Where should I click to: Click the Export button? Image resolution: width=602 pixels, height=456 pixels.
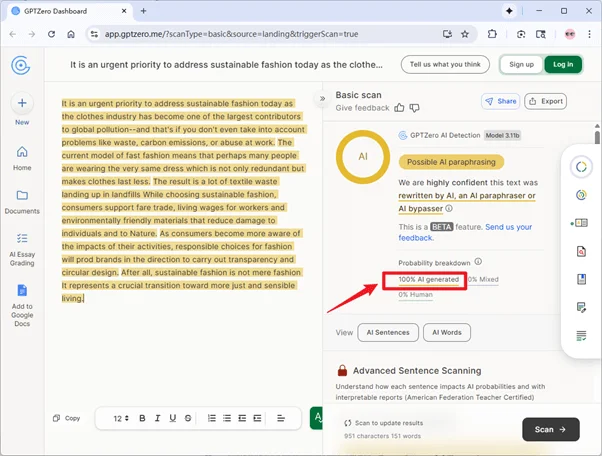[x=546, y=101]
